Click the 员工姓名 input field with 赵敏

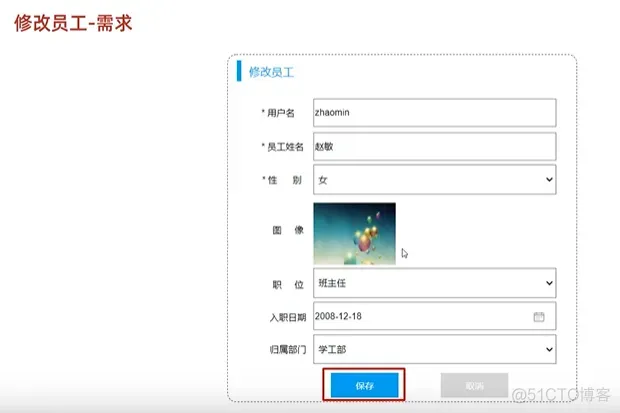point(435,147)
